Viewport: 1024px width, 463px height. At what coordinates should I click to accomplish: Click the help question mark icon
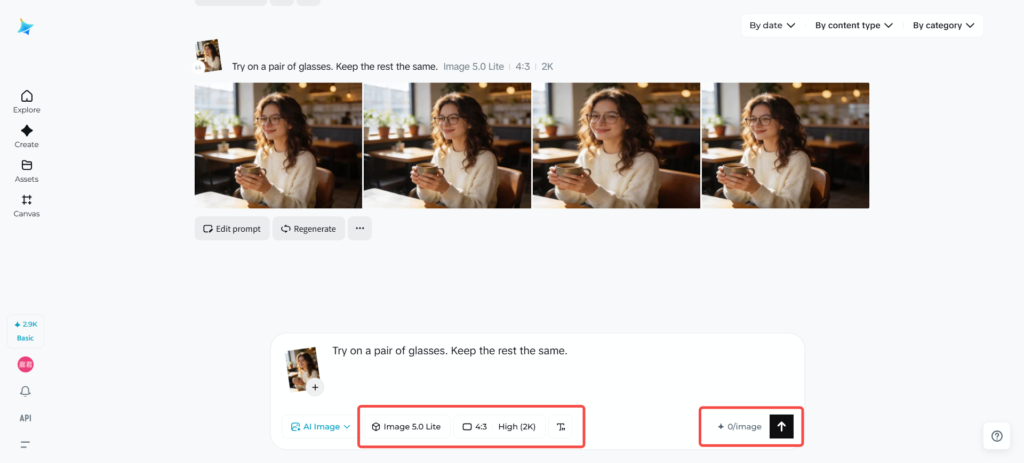(x=996, y=436)
